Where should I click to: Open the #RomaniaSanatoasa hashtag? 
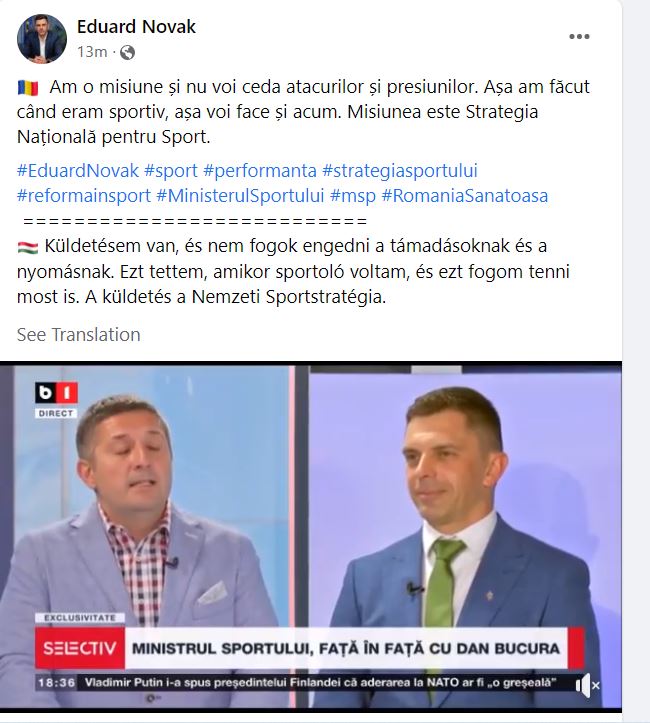(465, 196)
